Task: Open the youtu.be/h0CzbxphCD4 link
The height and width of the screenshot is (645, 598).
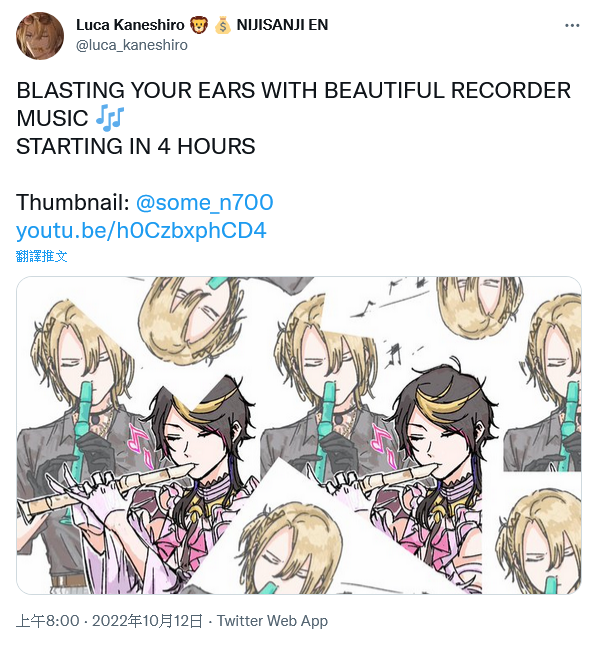Action: click(141, 230)
